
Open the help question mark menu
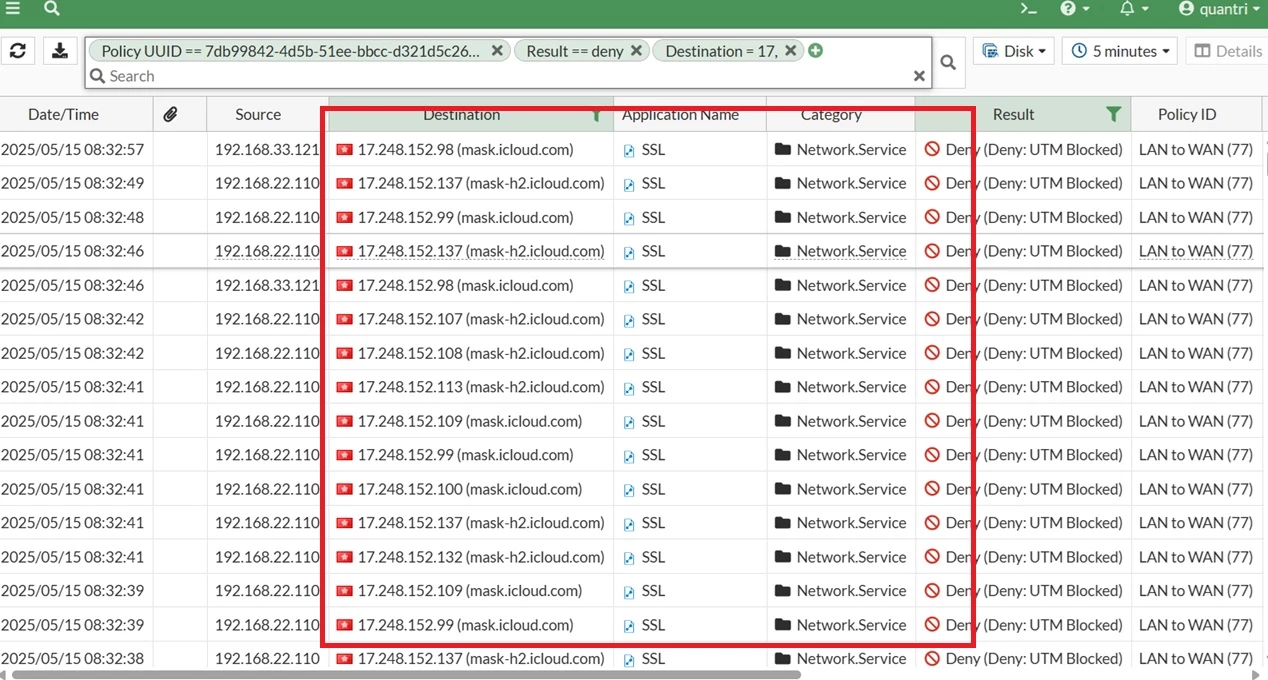click(1074, 8)
